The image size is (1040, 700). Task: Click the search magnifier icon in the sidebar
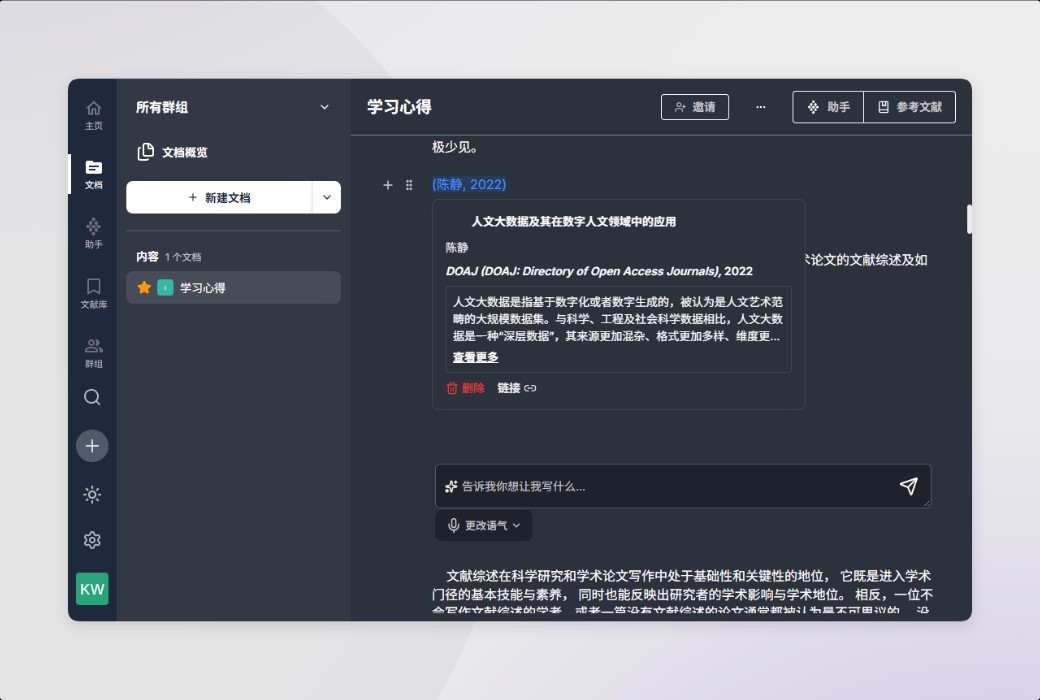(x=92, y=397)
